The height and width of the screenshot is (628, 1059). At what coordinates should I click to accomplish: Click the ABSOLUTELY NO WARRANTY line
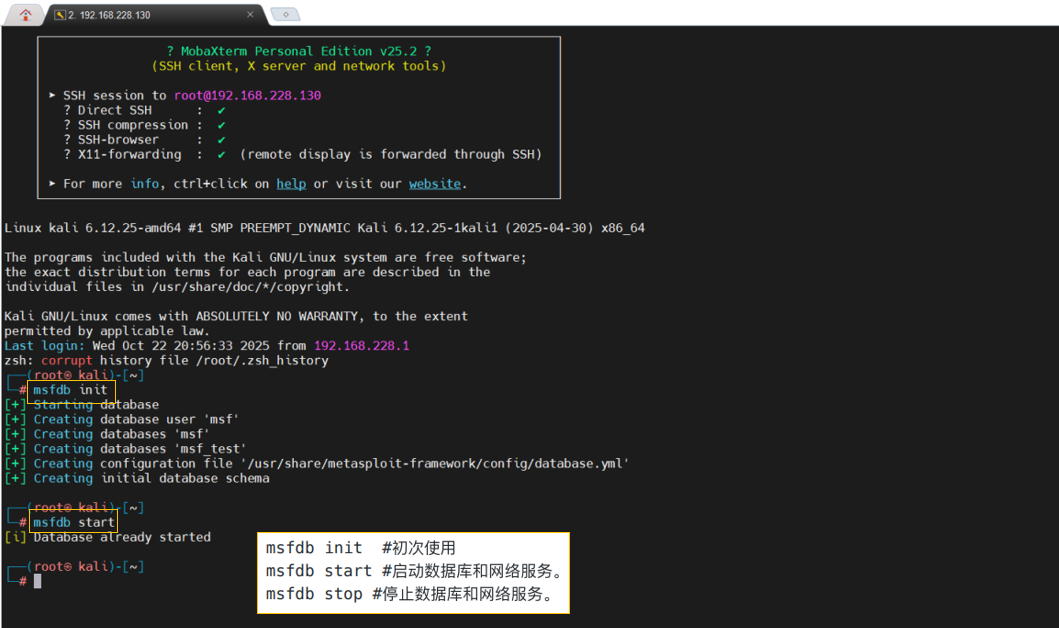(236, 316)
